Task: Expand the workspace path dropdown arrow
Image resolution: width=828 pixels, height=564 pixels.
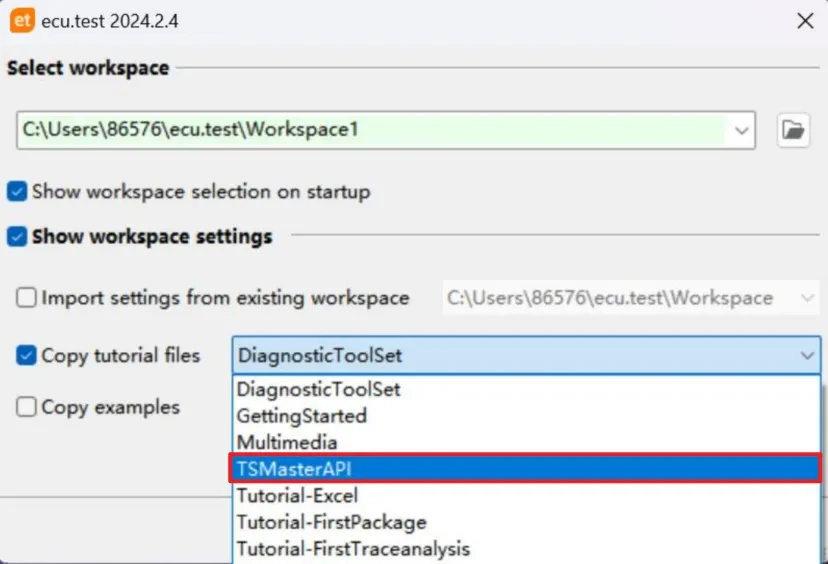Action: [741, 130]
